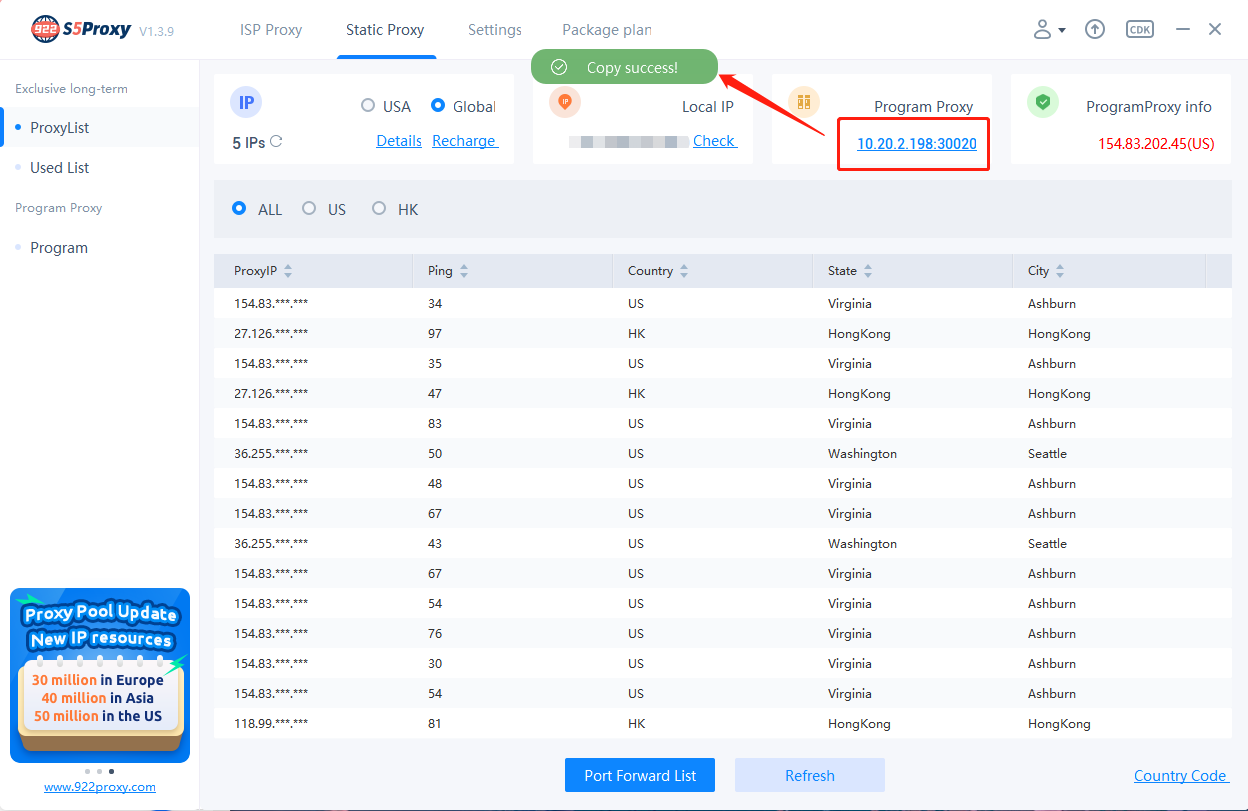The width and height of the screenshot is (1248, 811).
Task: Click the Recharge link
Action: 465,141
